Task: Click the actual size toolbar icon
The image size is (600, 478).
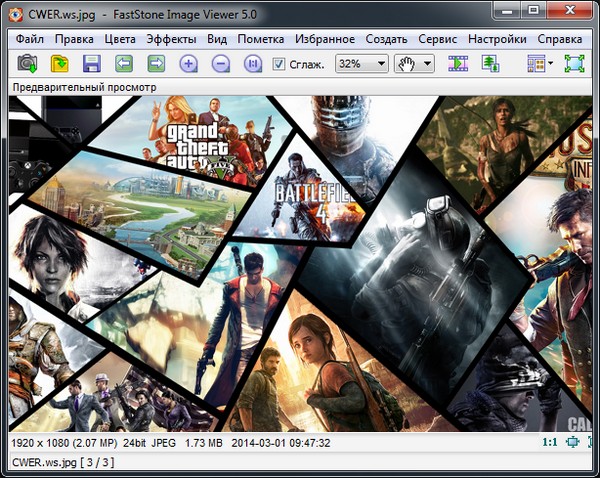Action: [253, 64]
